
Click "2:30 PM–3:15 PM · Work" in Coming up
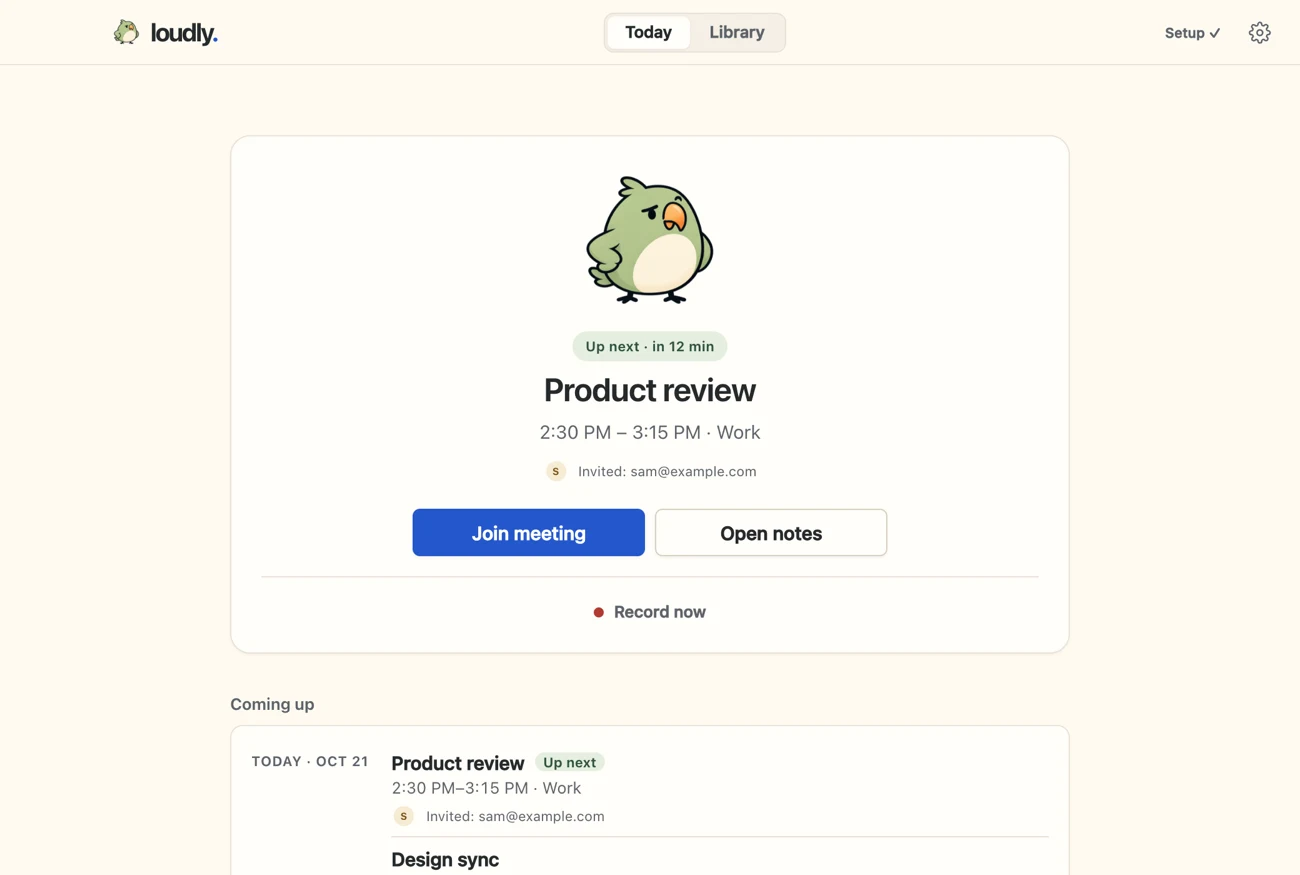click(x=486, y=788)
